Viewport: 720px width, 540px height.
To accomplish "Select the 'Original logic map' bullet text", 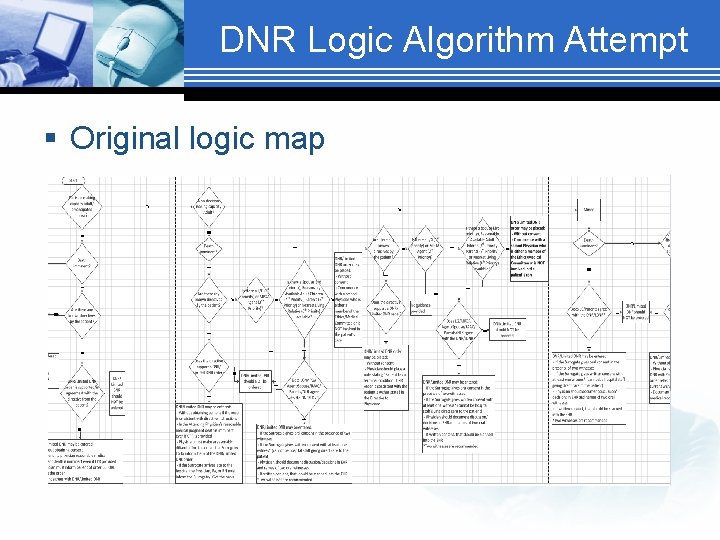I will (x=197, y=138).
